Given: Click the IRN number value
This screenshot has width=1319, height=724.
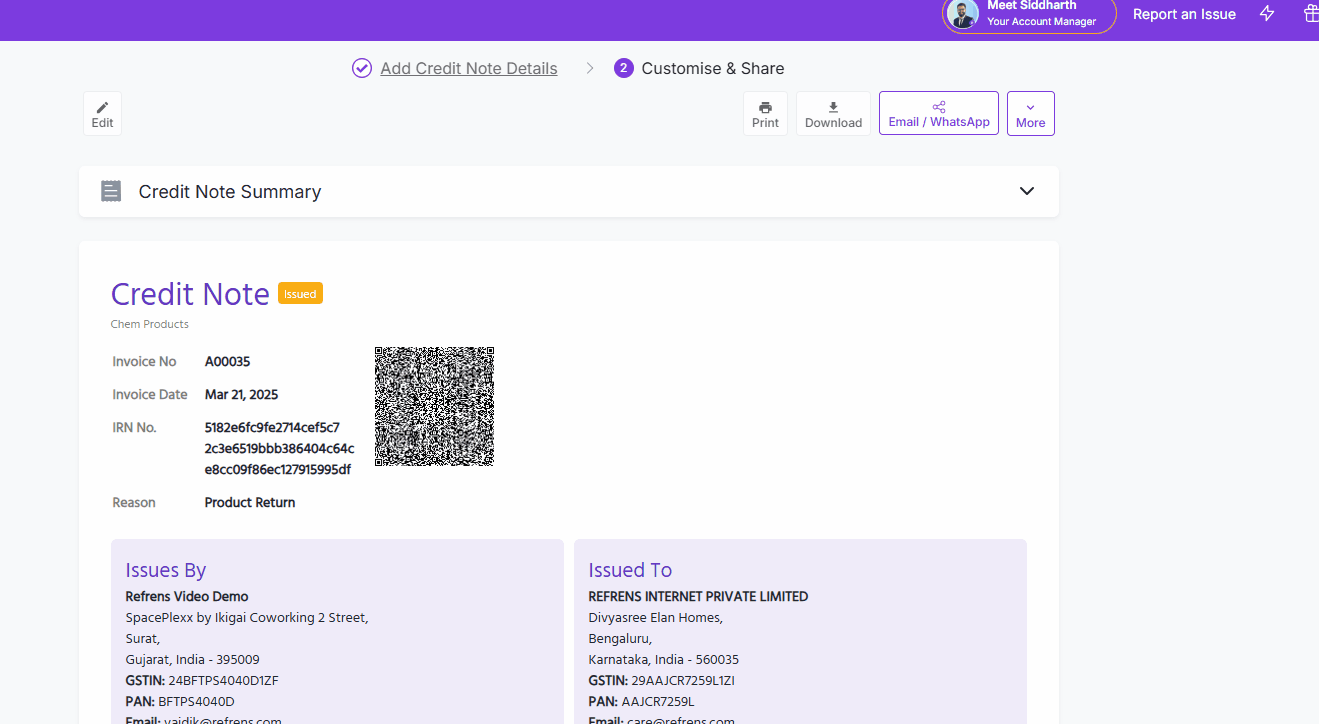Looking at the screenshot, I should point(279,448).
